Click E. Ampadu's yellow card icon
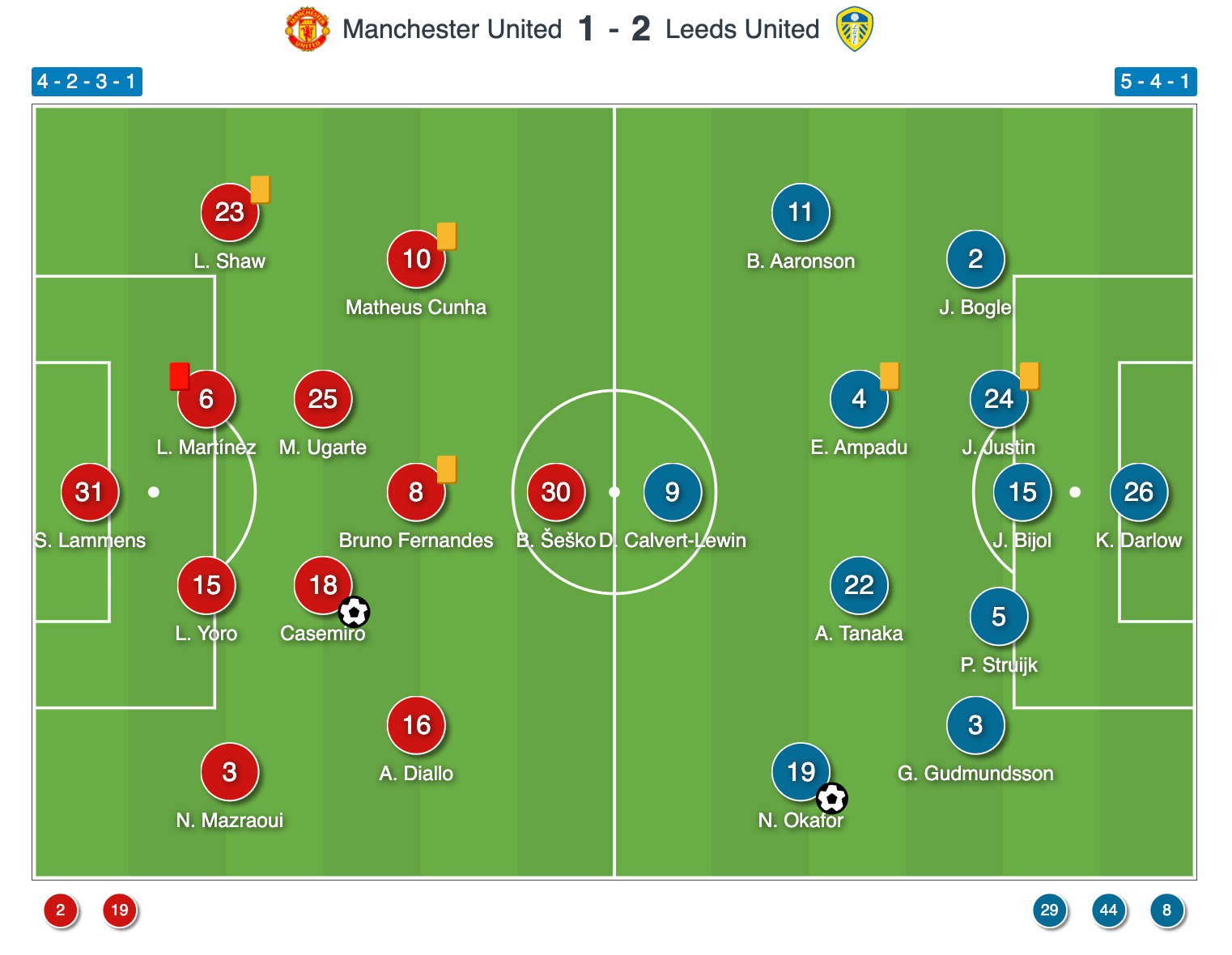This screenshot has height=955, width=1232. (x=889, y=376)
